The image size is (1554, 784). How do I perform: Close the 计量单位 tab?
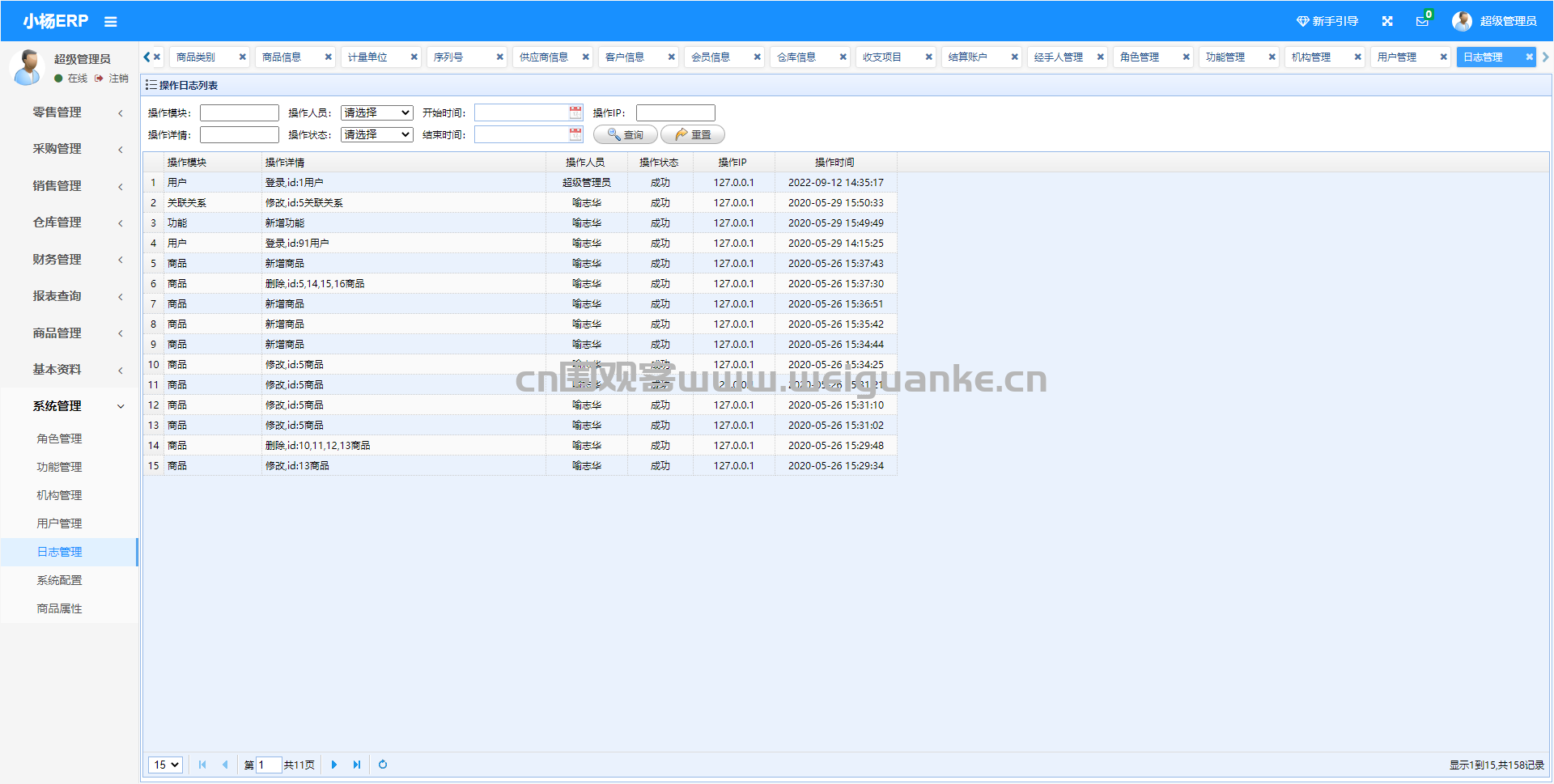[x=414, y=57]
